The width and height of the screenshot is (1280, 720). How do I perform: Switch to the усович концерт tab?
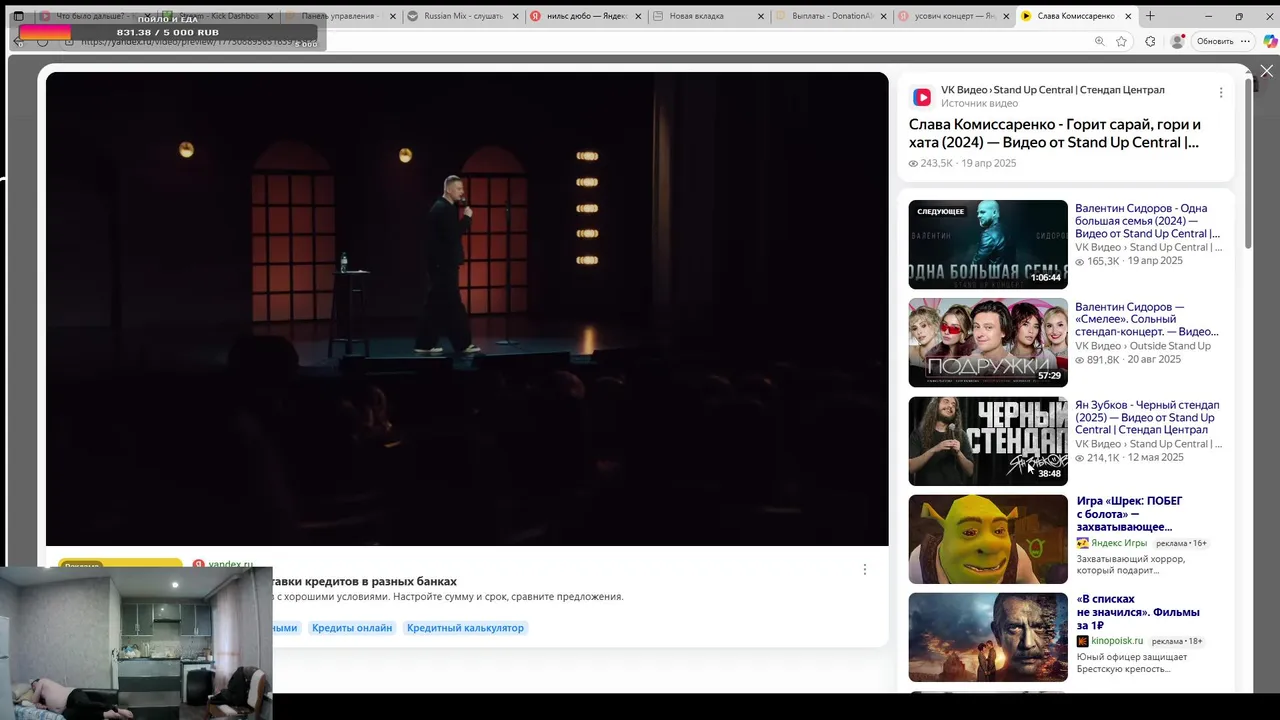coord(954,16)
